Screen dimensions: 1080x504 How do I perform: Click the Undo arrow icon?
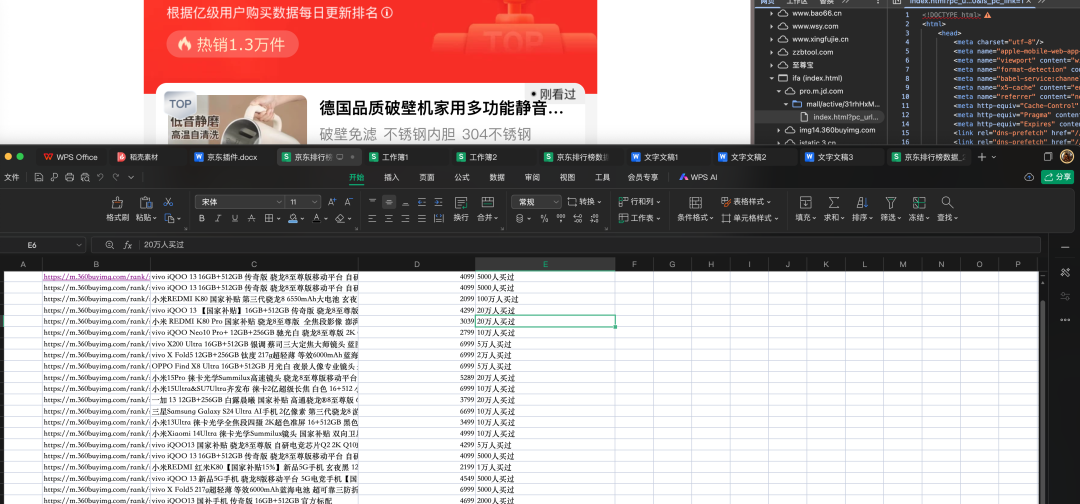100,177
